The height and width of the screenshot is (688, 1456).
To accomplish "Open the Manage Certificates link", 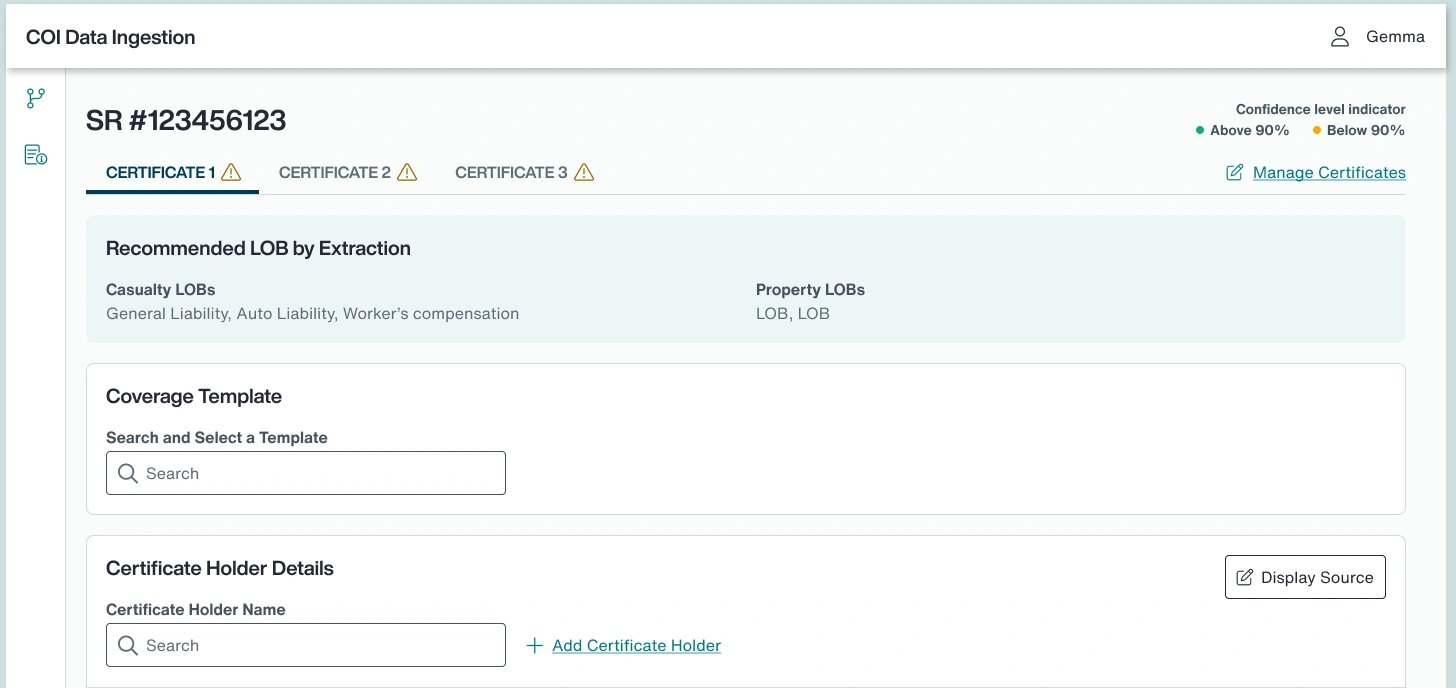I will click(x=1329, y=173).
